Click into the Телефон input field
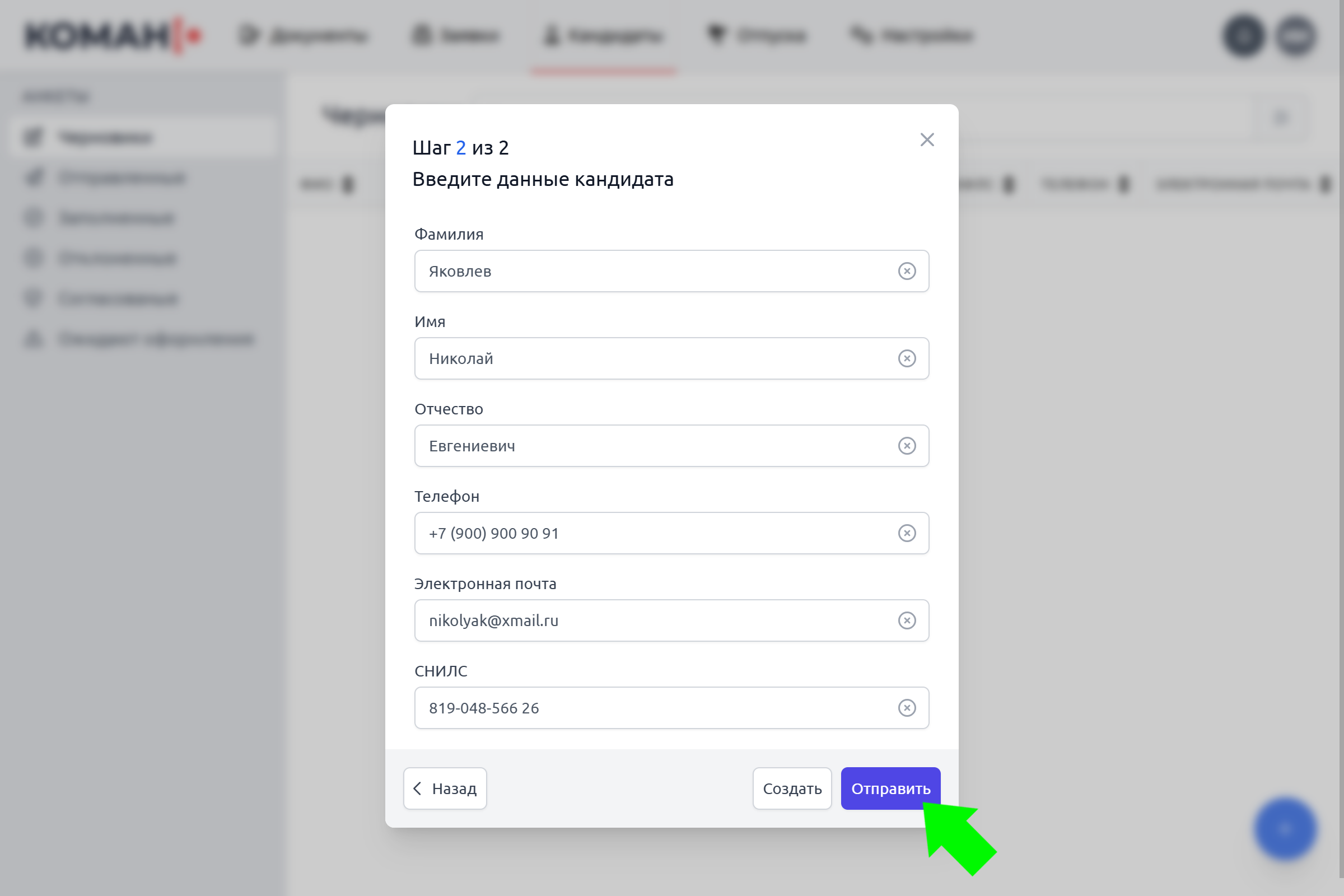This screenshot has height=896, width=1344. (x=671, y=533)
